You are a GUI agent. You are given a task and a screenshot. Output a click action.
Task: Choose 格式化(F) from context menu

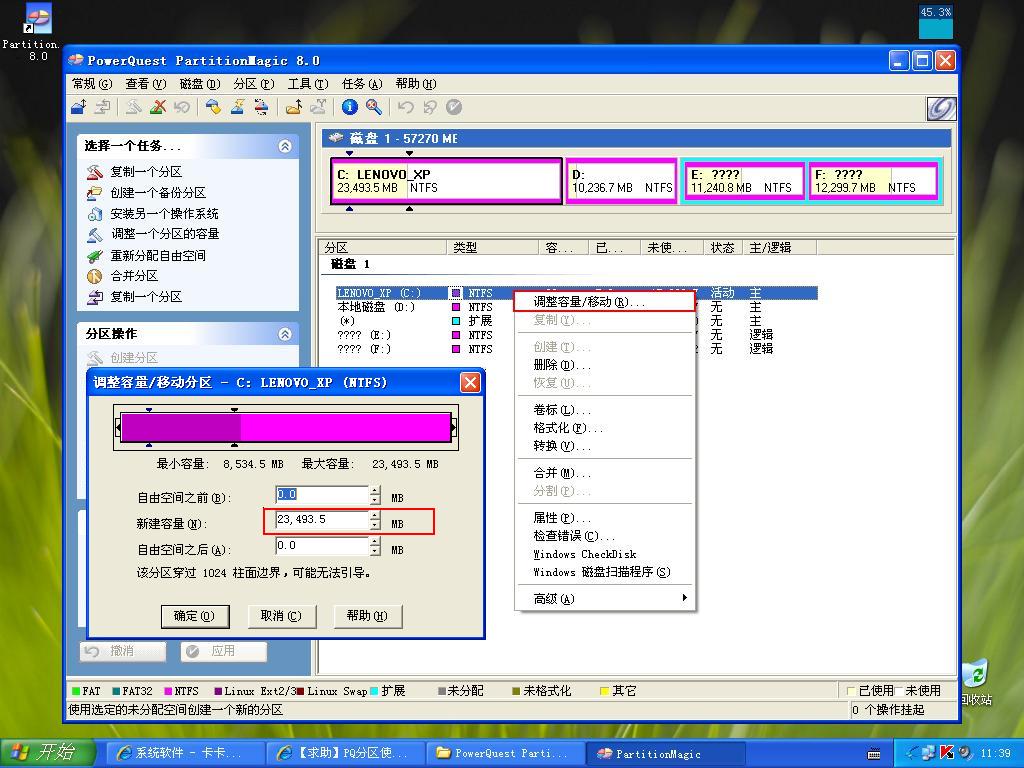pos(603,428)
